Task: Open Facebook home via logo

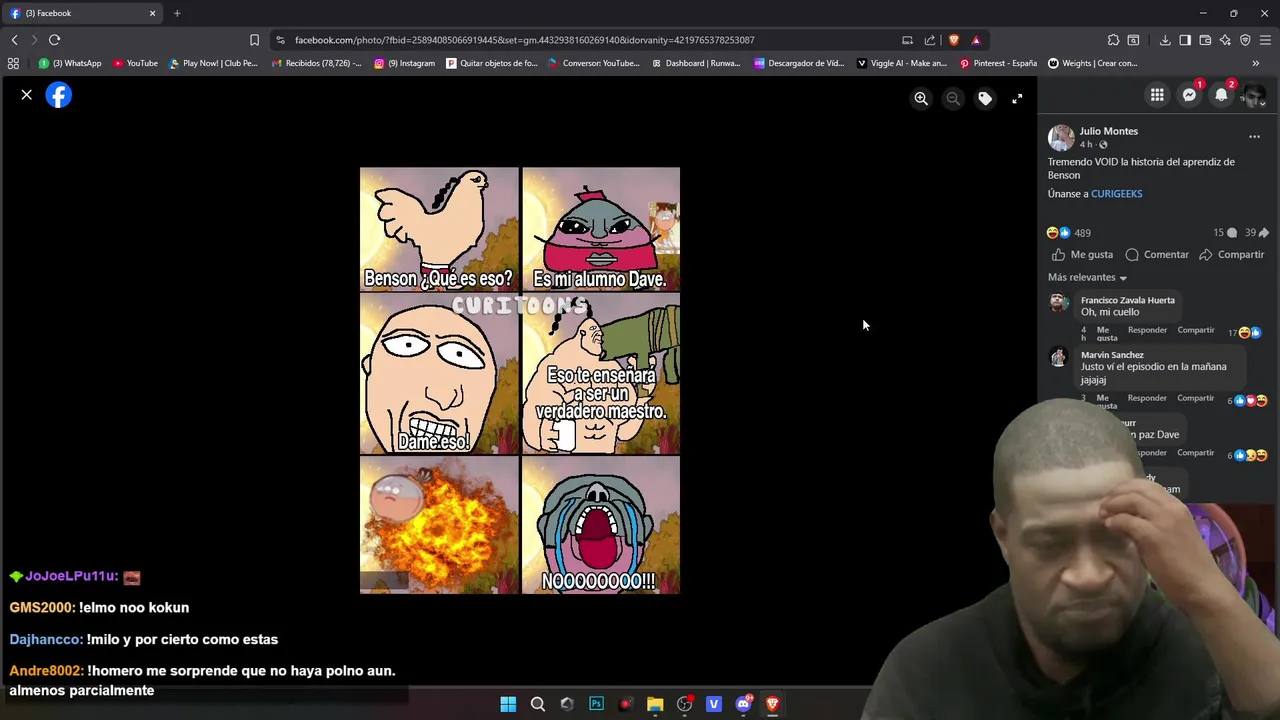Action: 59,95
